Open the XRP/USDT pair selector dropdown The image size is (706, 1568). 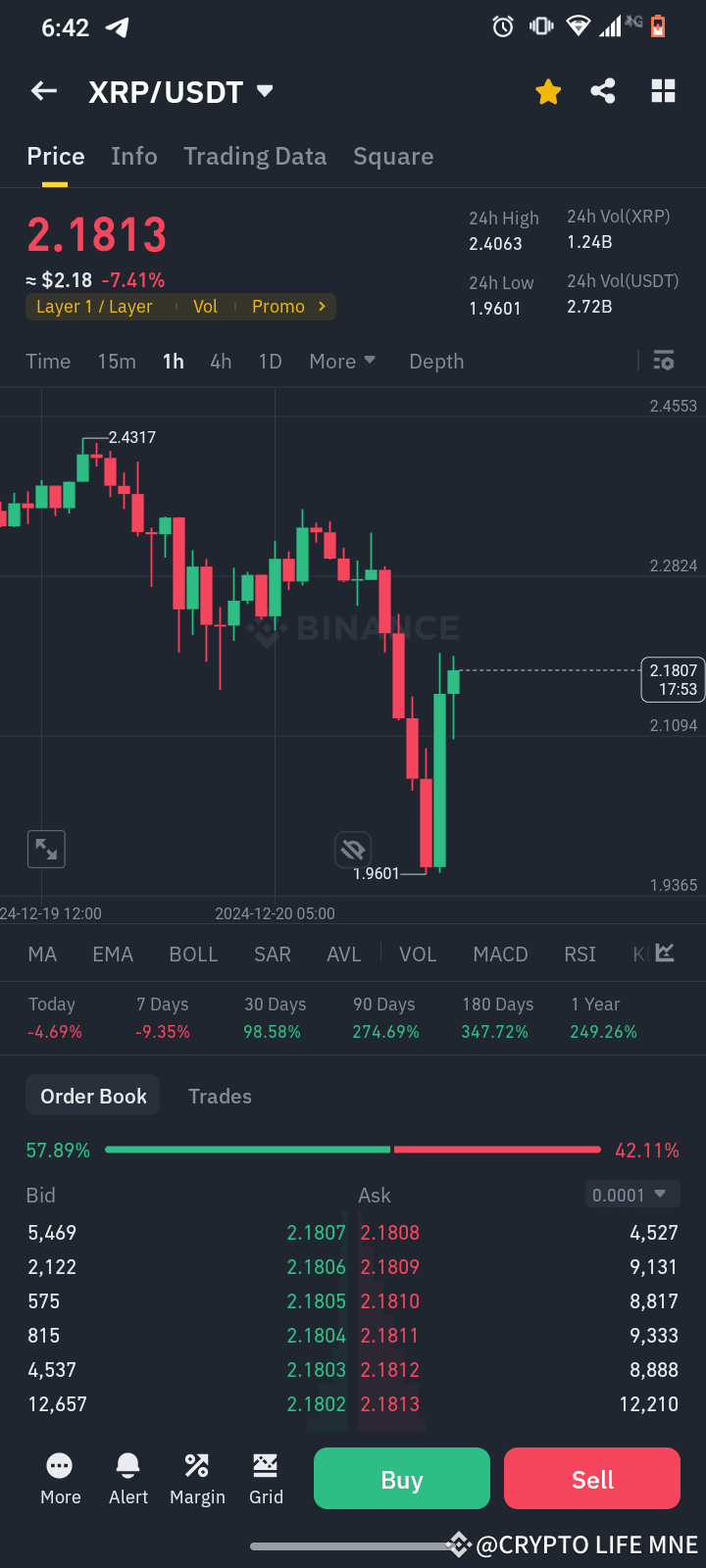tap(181, 90)
